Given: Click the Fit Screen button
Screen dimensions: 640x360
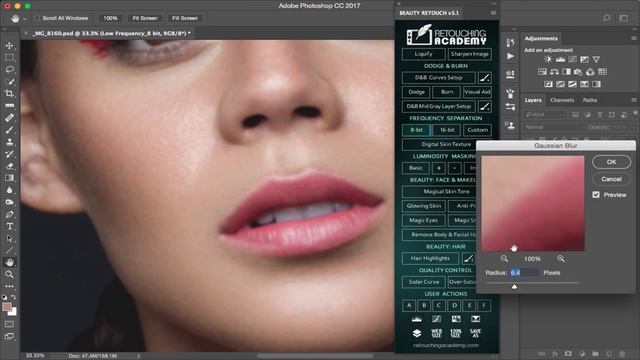Looking at the screenshot, I should click(145, 18).
